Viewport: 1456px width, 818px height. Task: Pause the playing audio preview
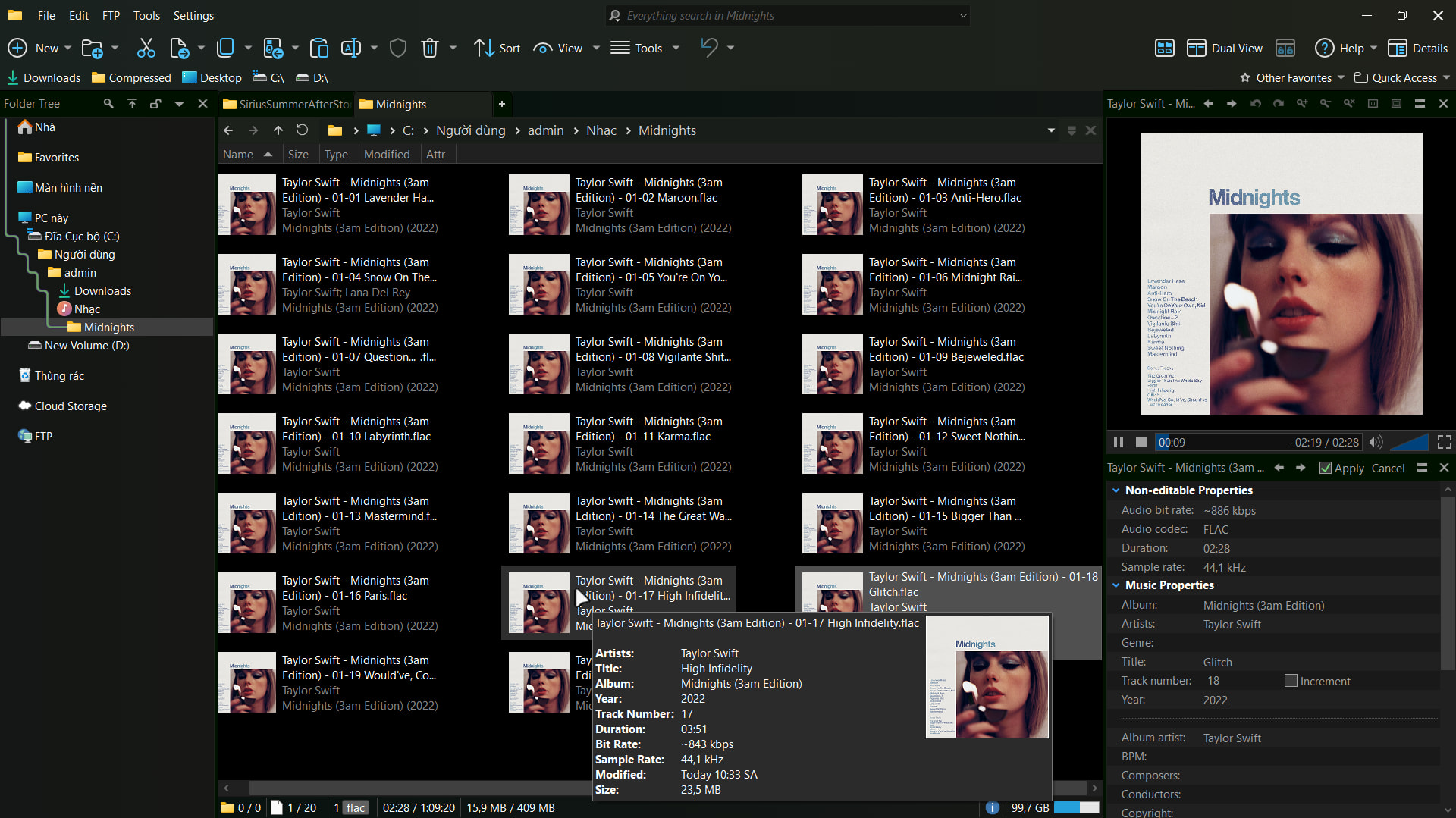pos(1118,442)
